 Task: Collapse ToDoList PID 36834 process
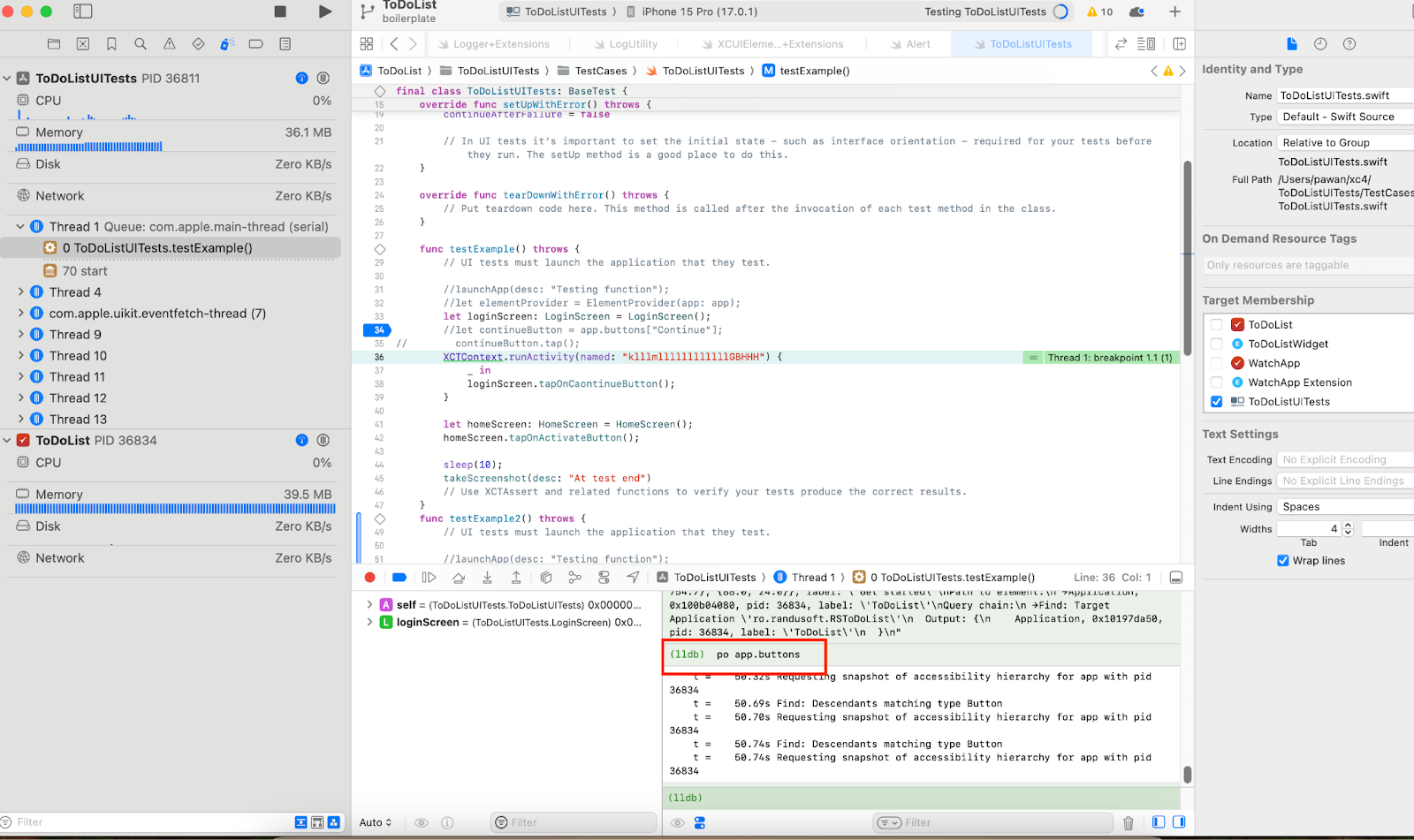coord(7,441)
